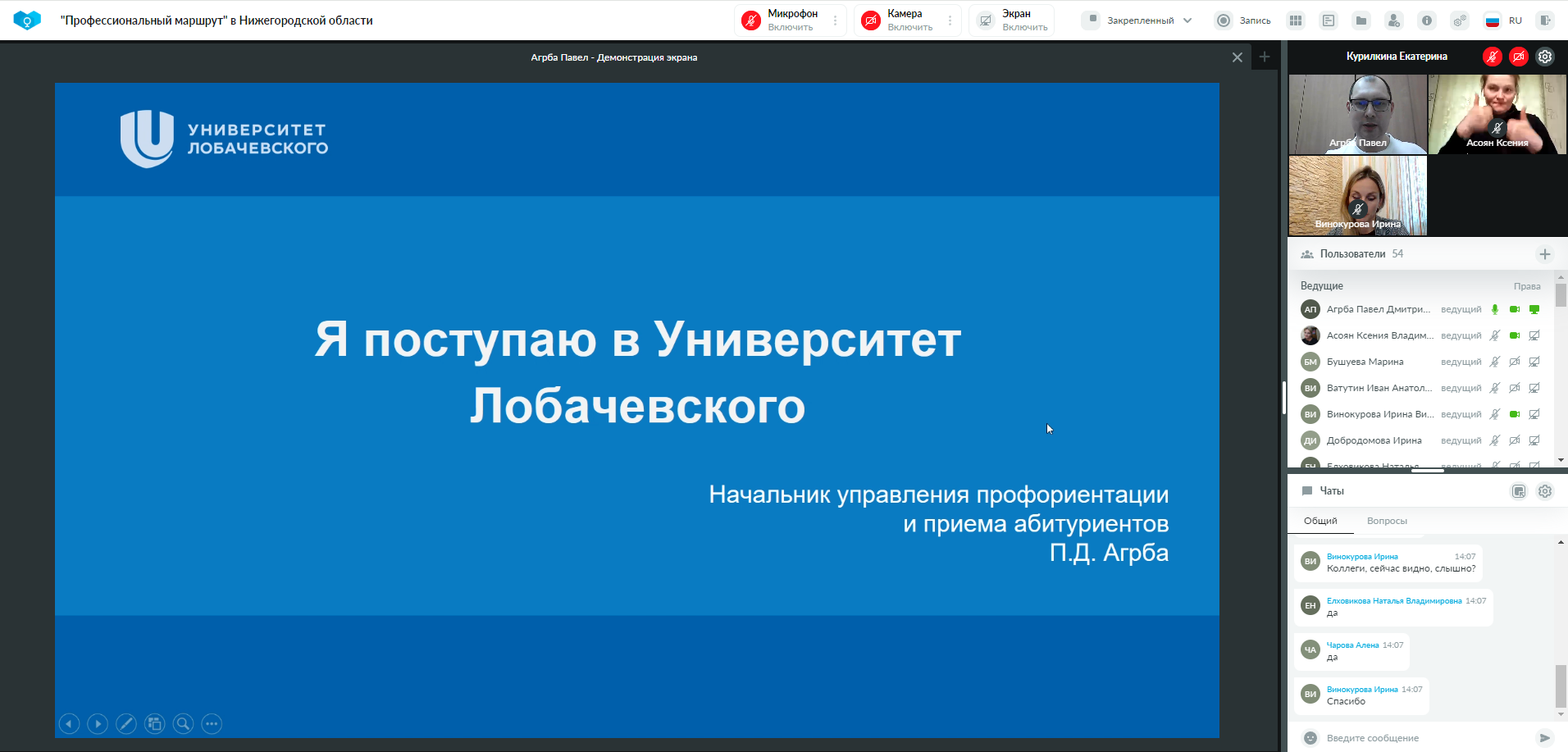
Task: Start screen sharing via Экран button
Action: click(1013, 21)
